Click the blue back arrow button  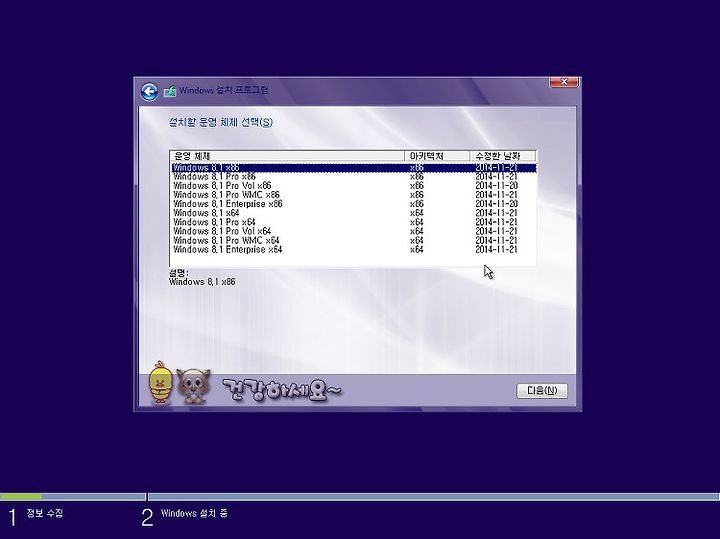149,92
